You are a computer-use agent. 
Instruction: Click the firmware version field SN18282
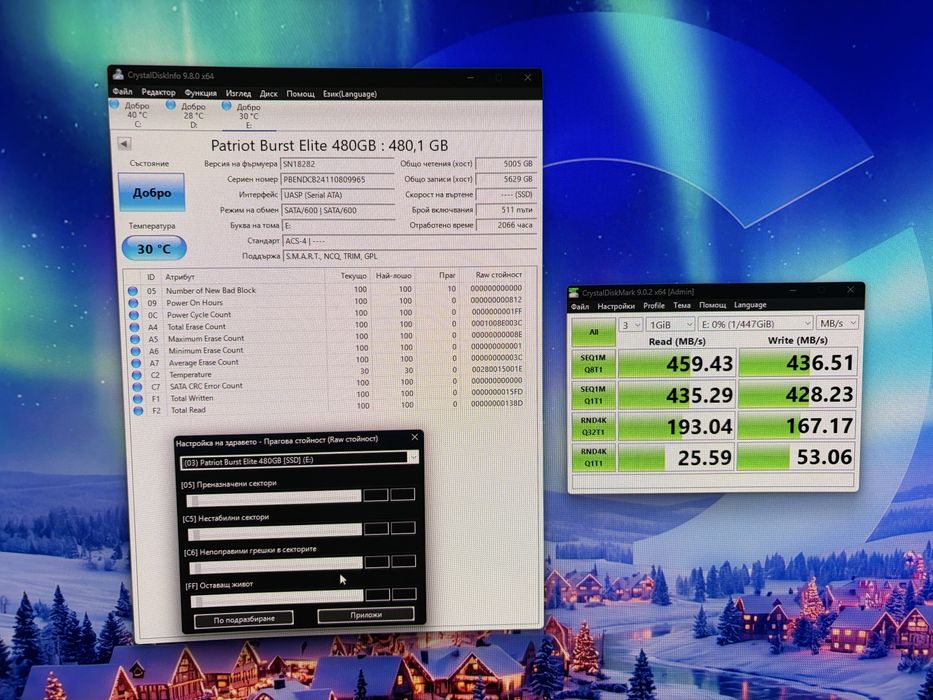pos(337,164)
